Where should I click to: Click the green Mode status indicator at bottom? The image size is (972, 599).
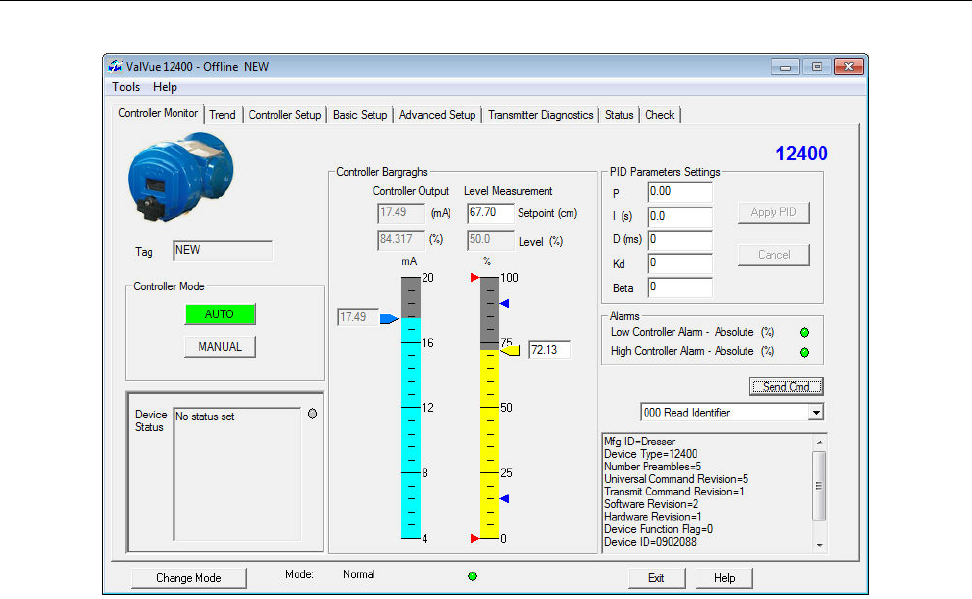point(472,576)
